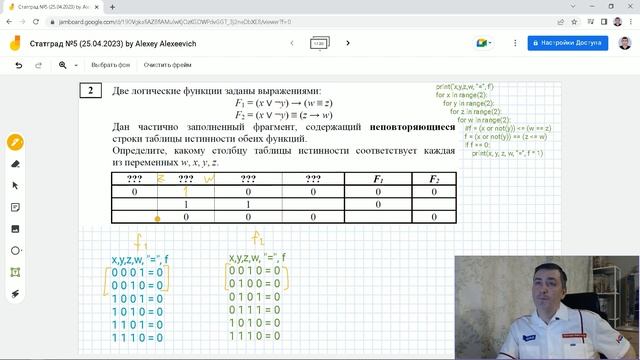The width and height of the screenshot is (640, 360).
Task: Undo the last action
Action: point(19,65)
